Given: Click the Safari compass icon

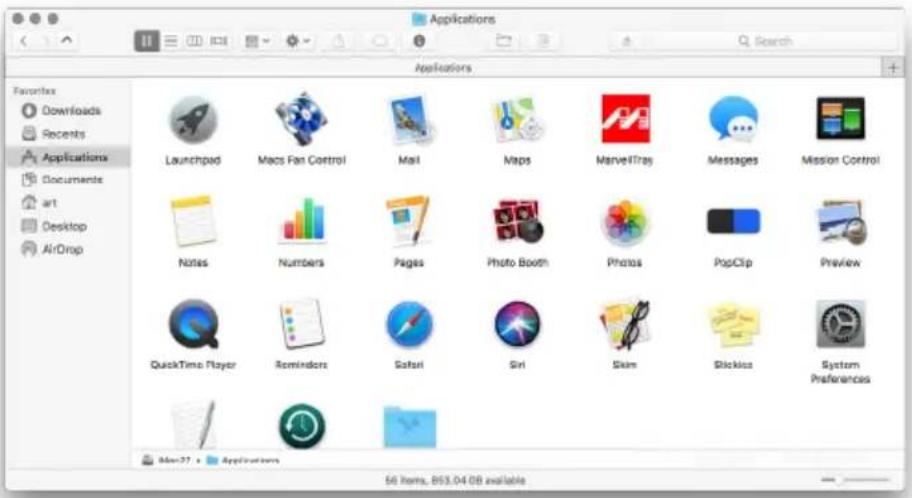Looking at the screenshot, I should click(x=409, y=324).
